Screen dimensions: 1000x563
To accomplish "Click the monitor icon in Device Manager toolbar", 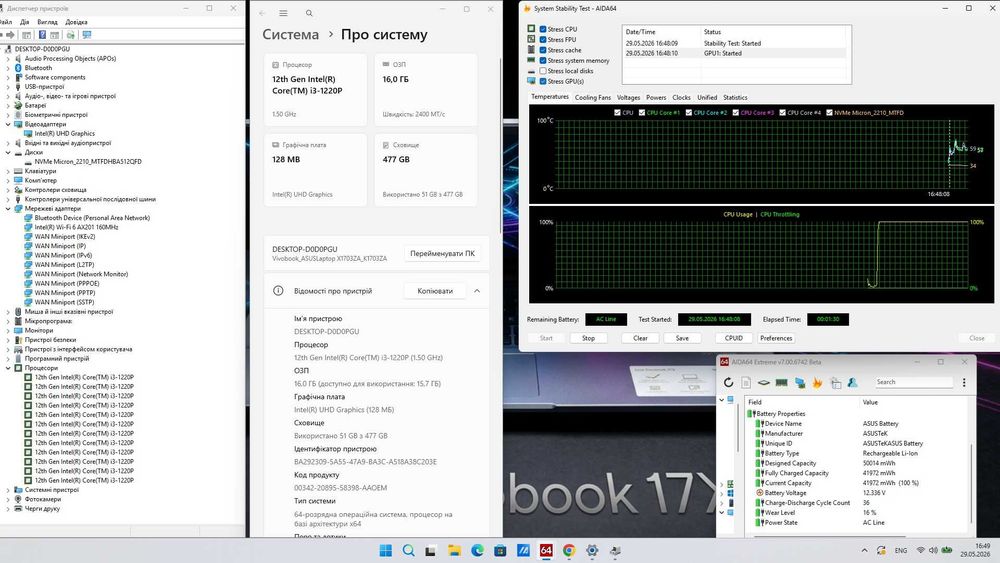I will click(x=87, y=35).
